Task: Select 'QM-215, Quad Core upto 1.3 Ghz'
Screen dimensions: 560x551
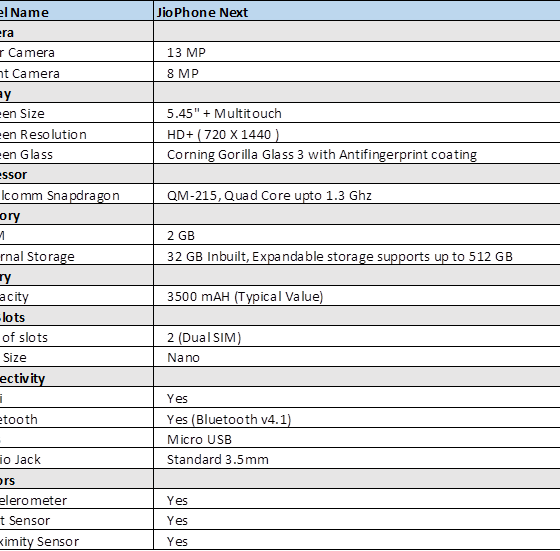Action: (269, 195)
